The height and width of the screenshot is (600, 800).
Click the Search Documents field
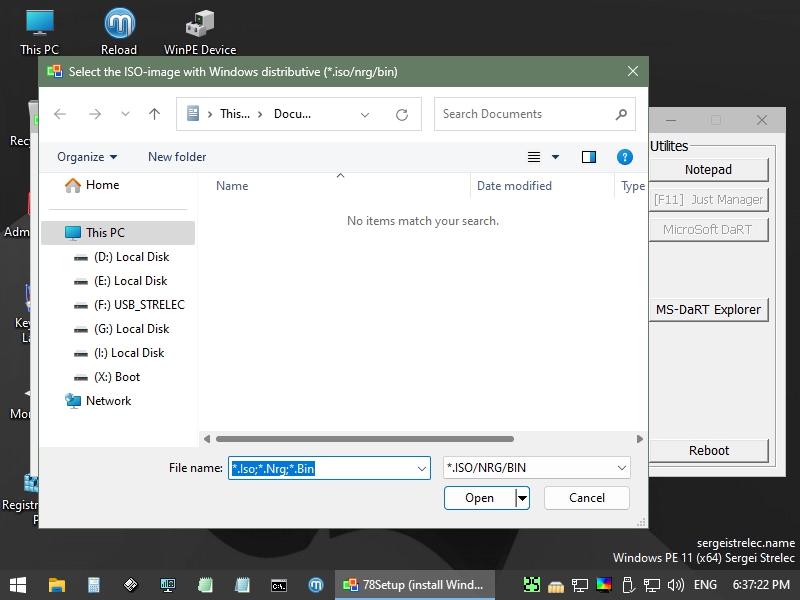(x=525, y=114)
